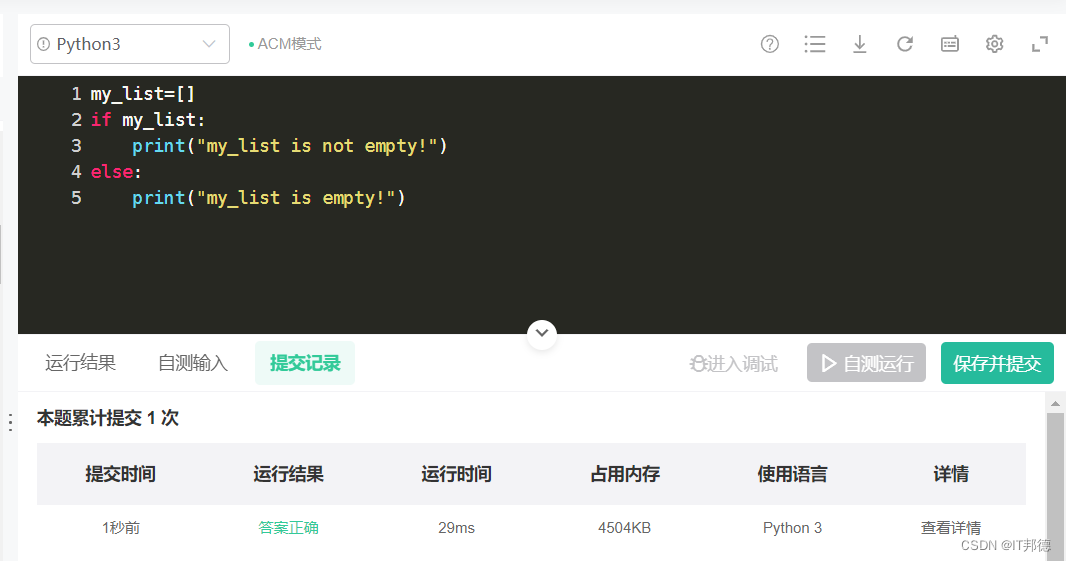The height and width of the screenshot is (561, 1066).
Task: Click the 进入调试 debug button
Action: (x=734, y=364)
